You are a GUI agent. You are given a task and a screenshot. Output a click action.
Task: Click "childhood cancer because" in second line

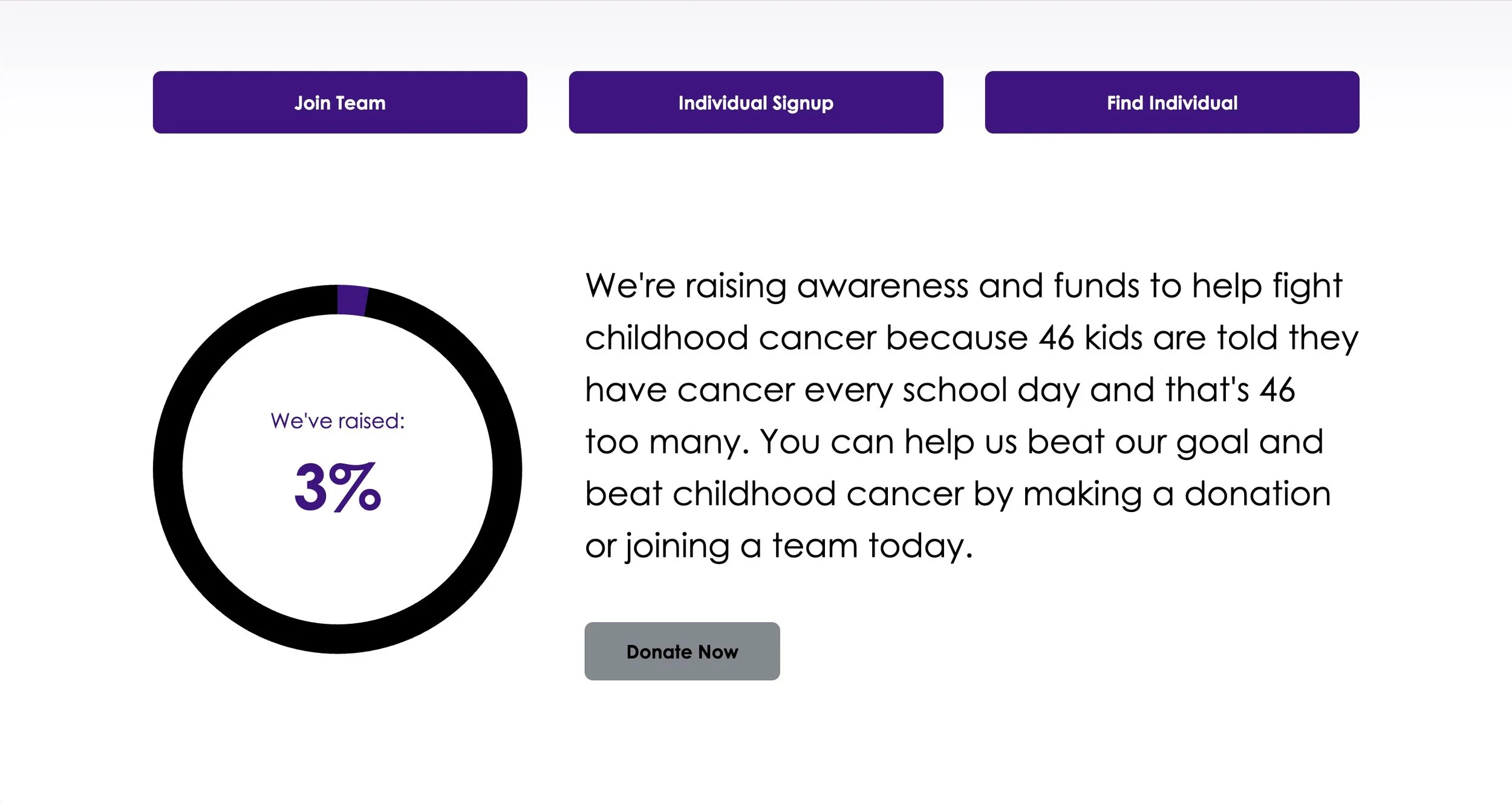tap(806, 337)
